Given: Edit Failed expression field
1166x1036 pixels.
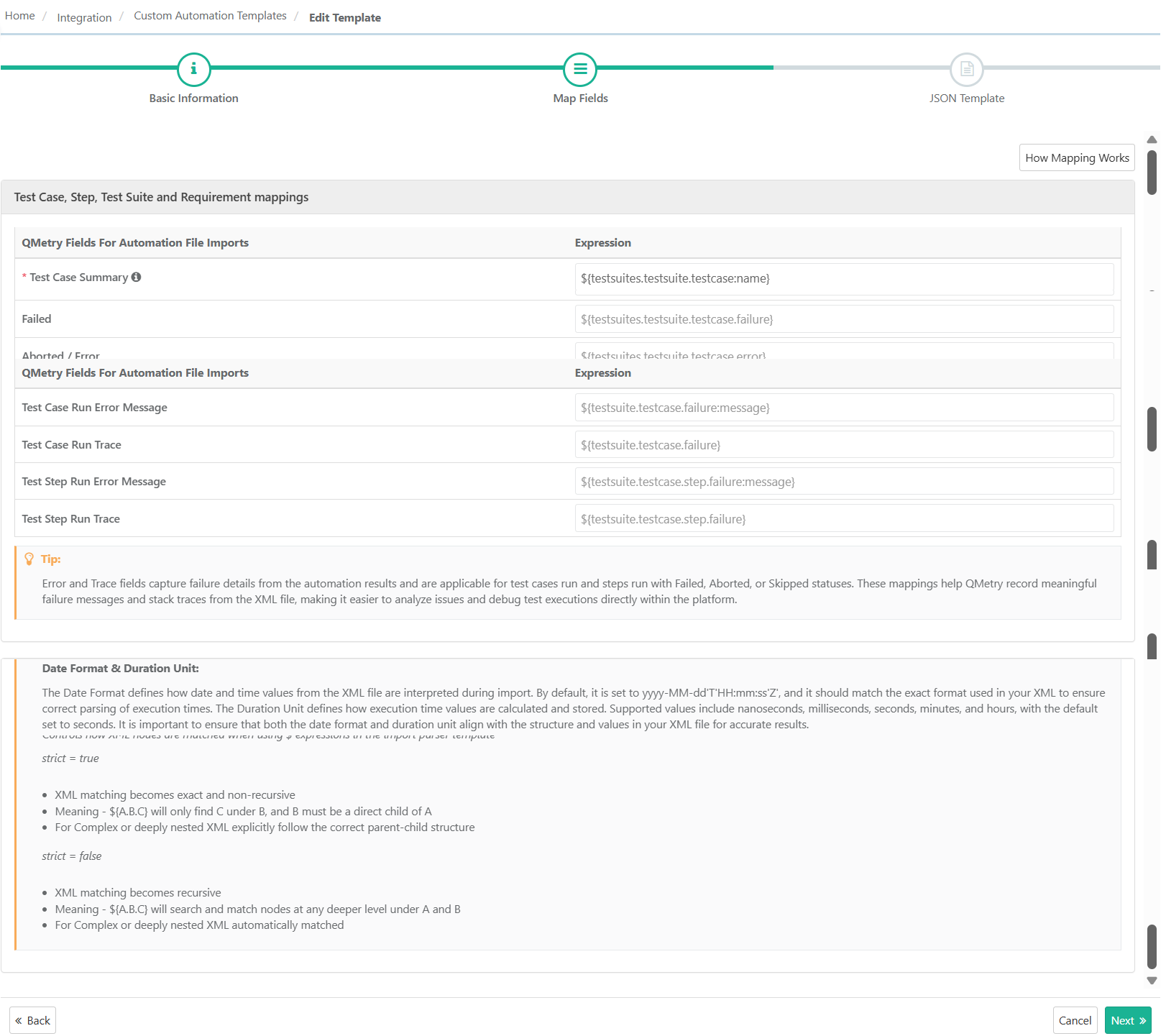Looking at the screenshot, I should 844,319.
